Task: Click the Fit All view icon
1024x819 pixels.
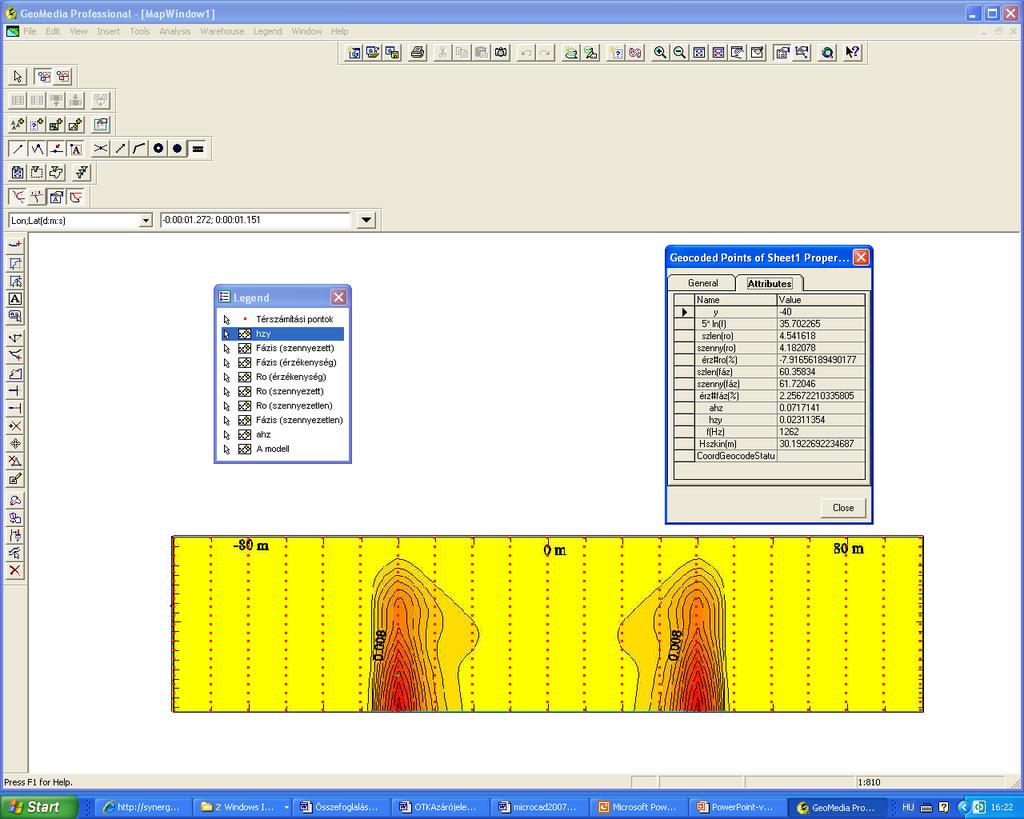Action: (x=699, y=53)
